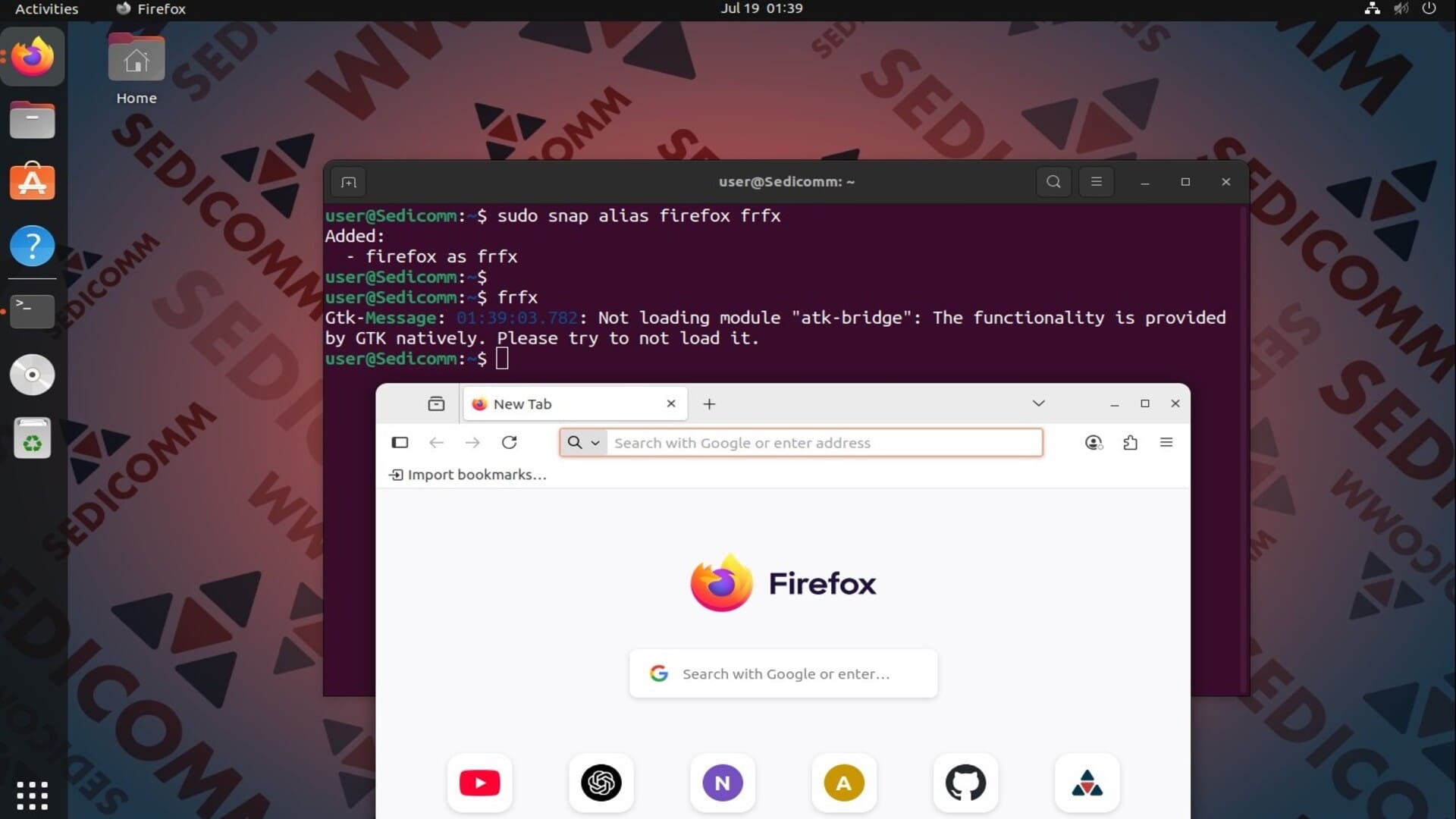Open the purple N shortcut tile
This screenshot has height=819, width=1456.
pos(723,783)
